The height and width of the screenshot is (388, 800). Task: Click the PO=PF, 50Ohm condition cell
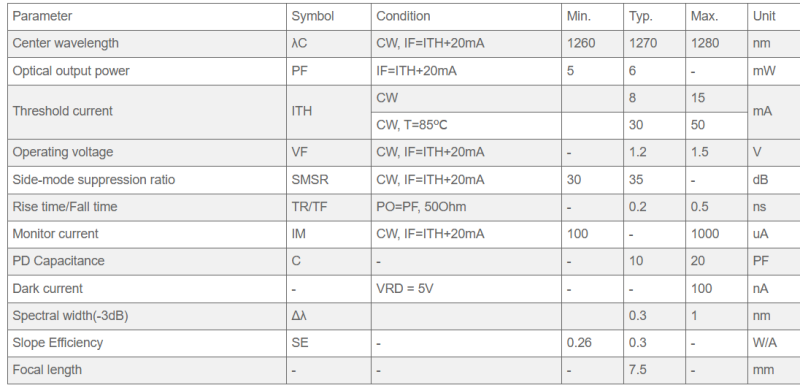click(466, 207)
